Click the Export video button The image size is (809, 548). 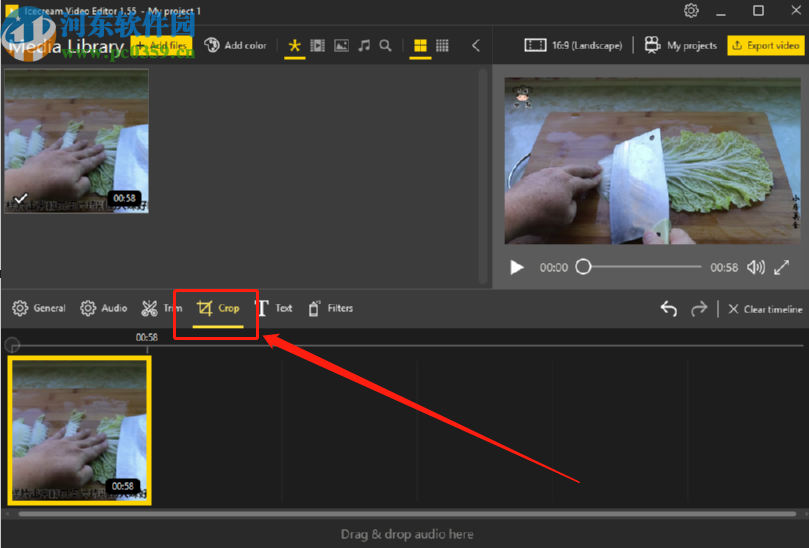[766, 45]
